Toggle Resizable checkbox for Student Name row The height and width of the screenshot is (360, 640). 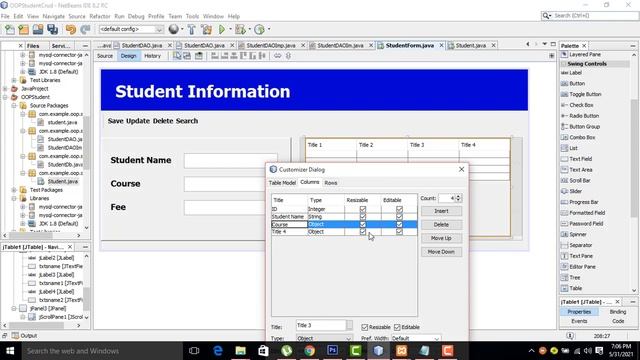pyautogui.click(x=362, y=216)
